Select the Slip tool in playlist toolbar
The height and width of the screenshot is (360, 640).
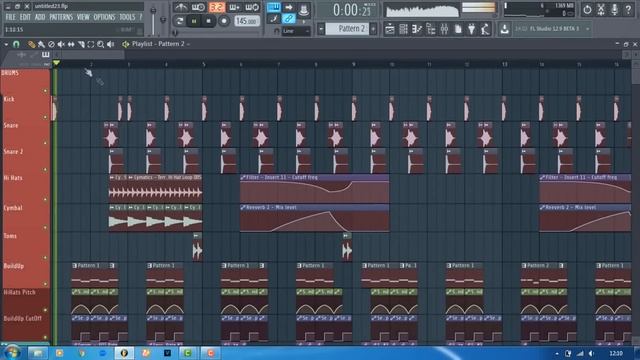coord(71,44)
